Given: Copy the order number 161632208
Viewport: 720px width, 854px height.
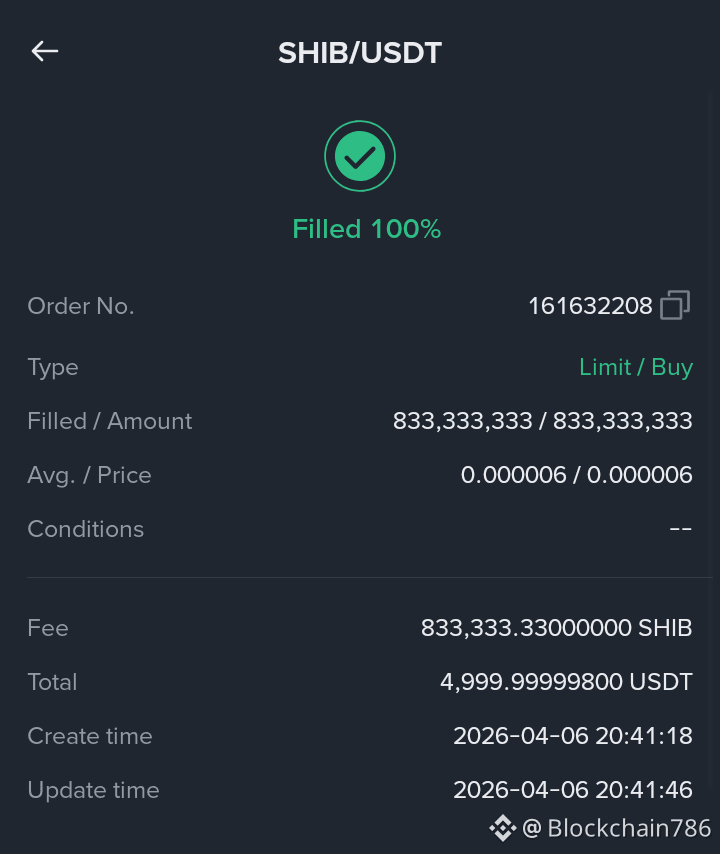Looking at the screenshot, I should pyautogui.click(x=675, y=305).
